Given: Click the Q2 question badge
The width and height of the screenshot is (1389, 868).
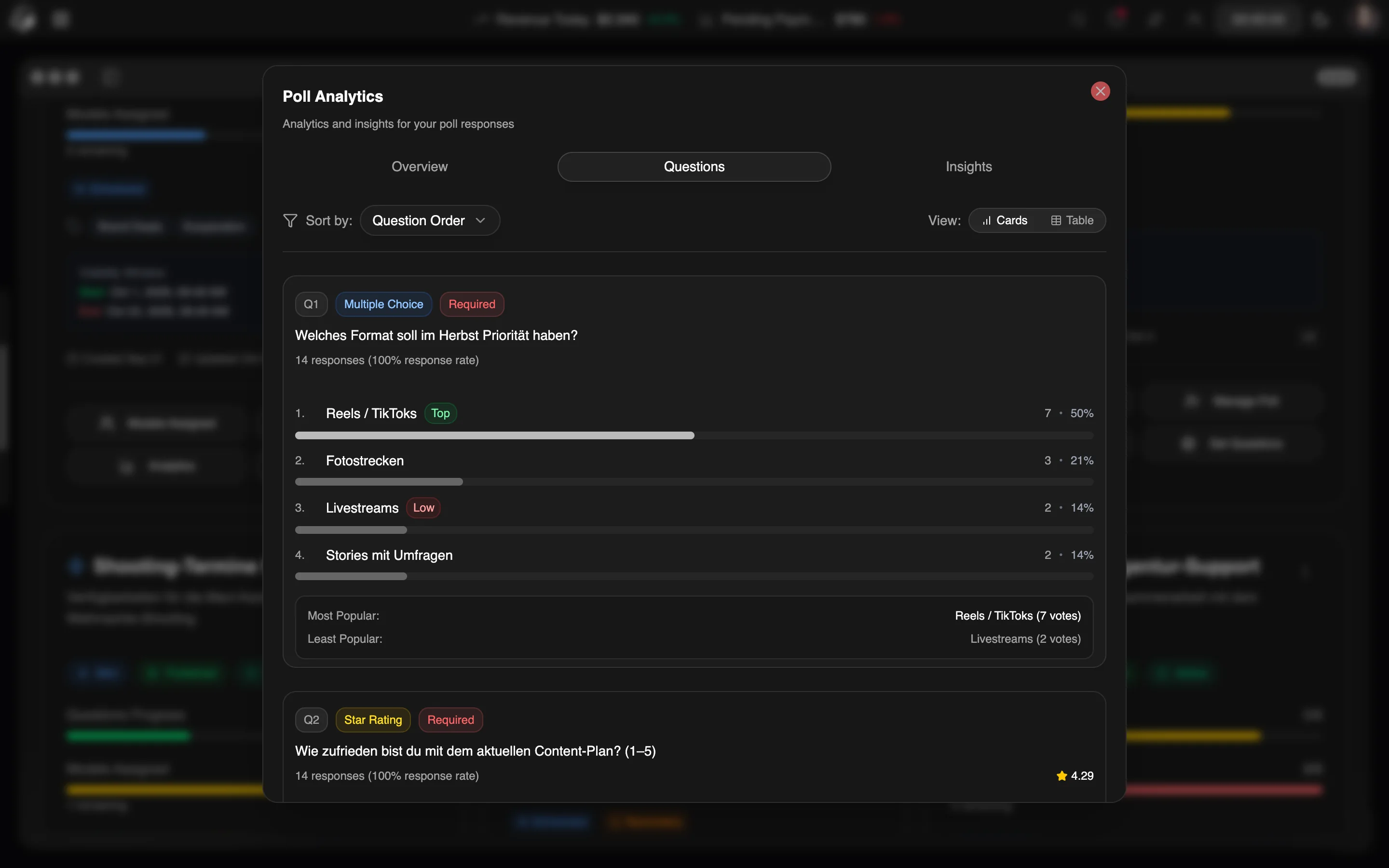Looking at the screenshot, I should click(x=311, y=720).
